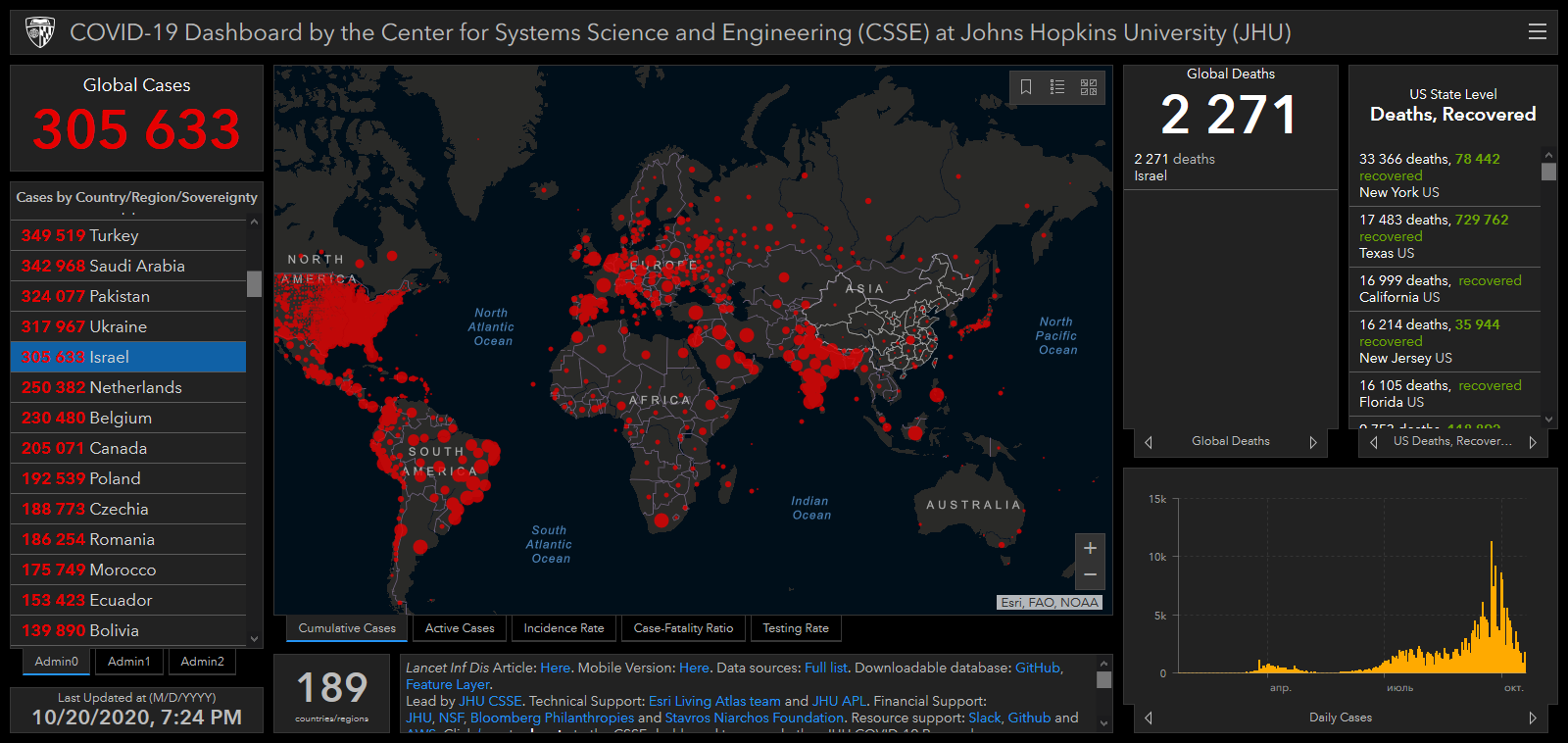Select Morocco in the country list
This screenshot has height=743, width=1568.
(128, 570)
